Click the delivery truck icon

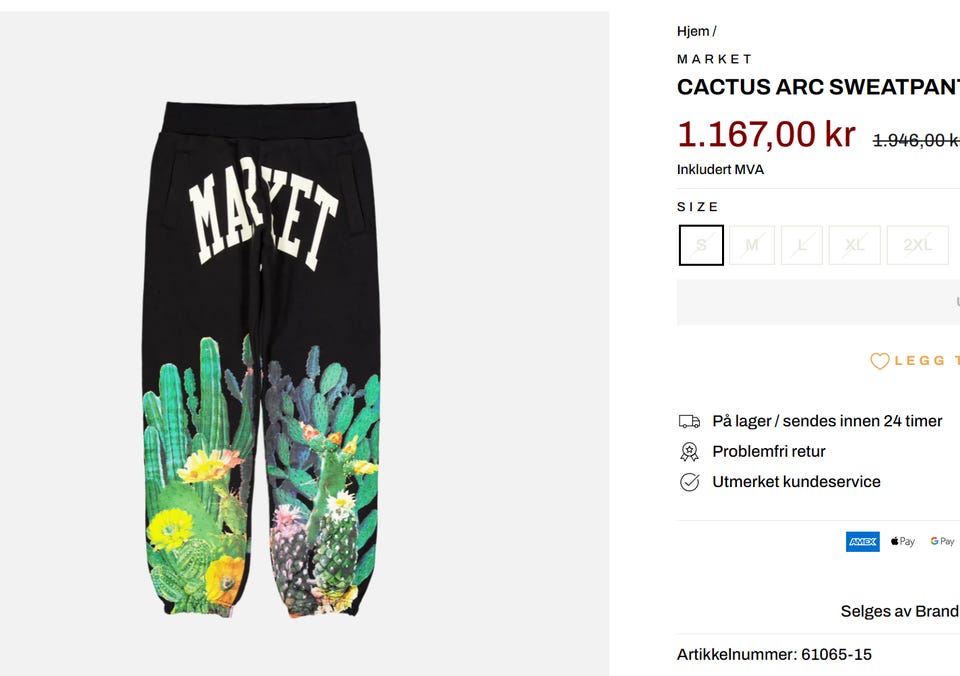(689, 421)
